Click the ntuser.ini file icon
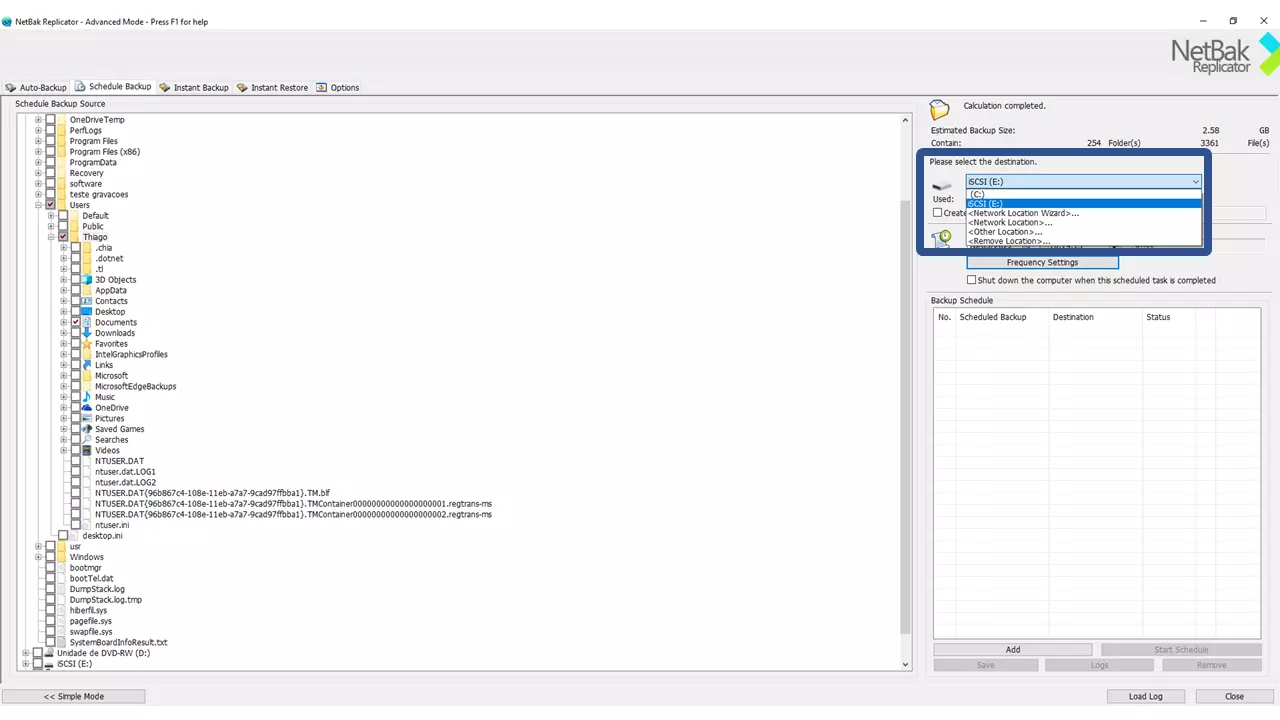This screenshot has height=720, width=1280. (x=87, y=525)
